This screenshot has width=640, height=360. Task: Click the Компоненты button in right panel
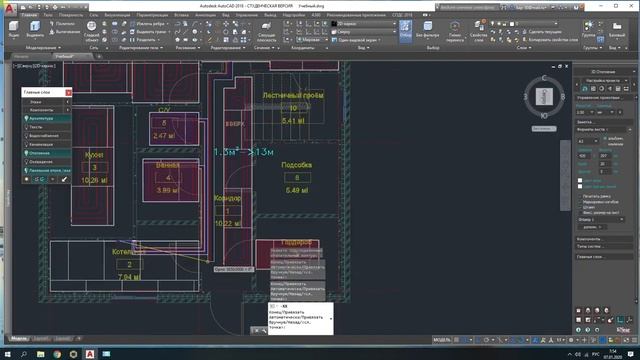point(605,239)
